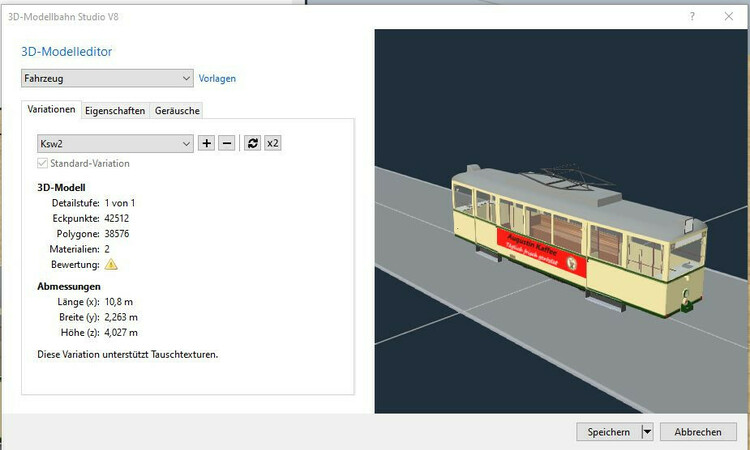Open help via title bar question mark
This screenshot has width=750, height=450.
tap(692, 17)
